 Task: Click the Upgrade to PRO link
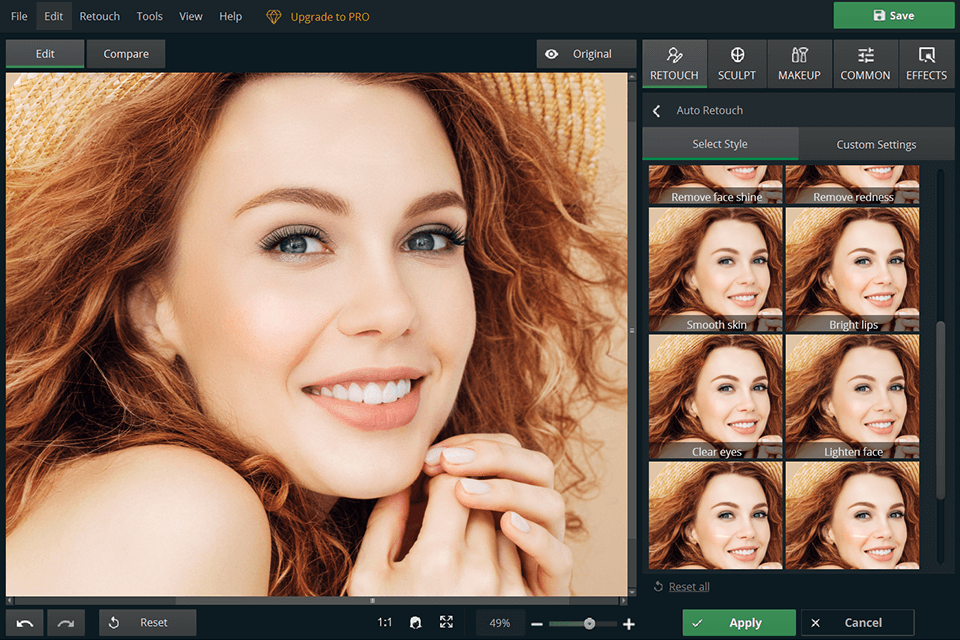click(330, 17)
